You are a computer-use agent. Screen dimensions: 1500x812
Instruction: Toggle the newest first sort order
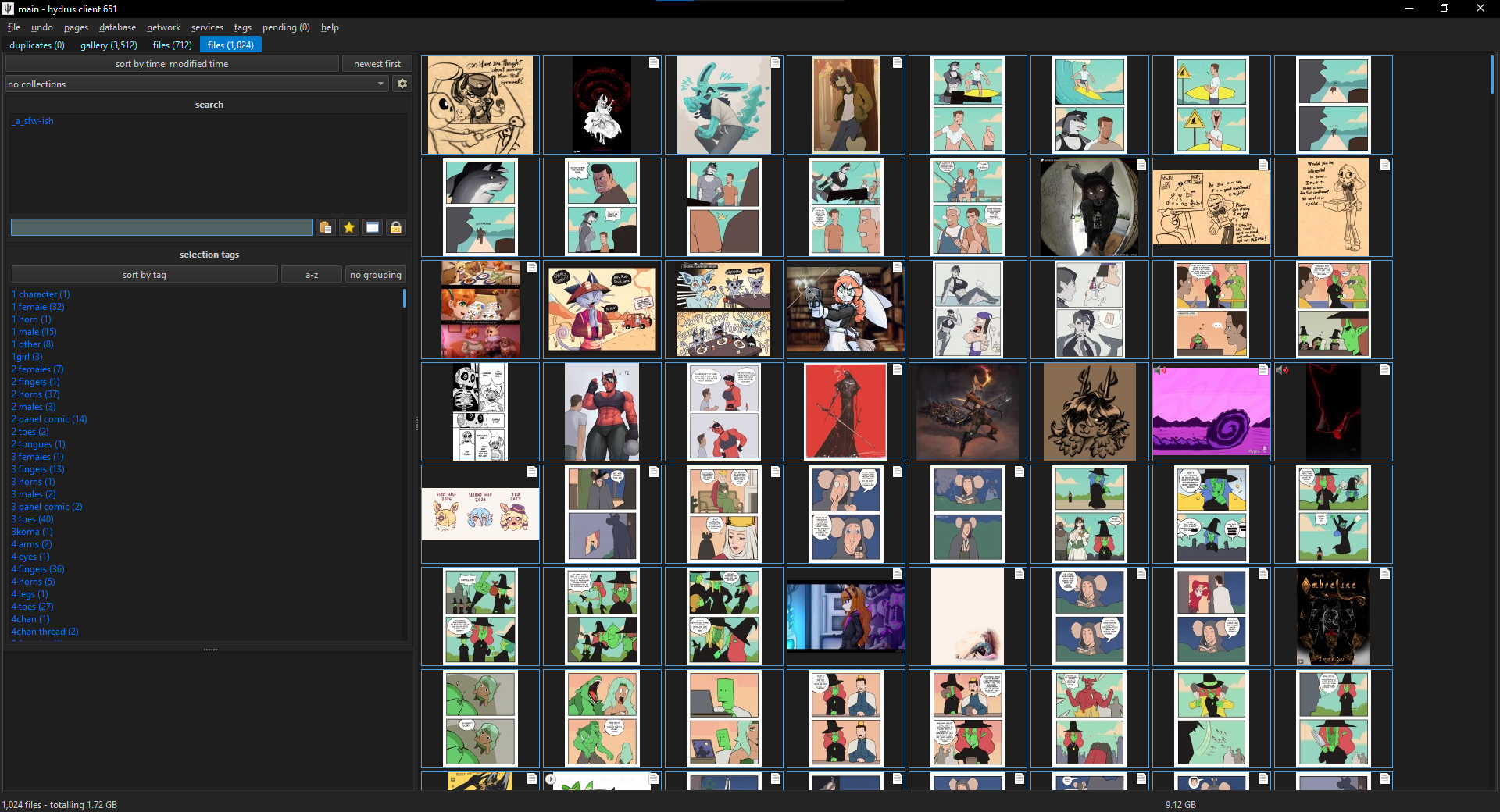coord(377,64)
